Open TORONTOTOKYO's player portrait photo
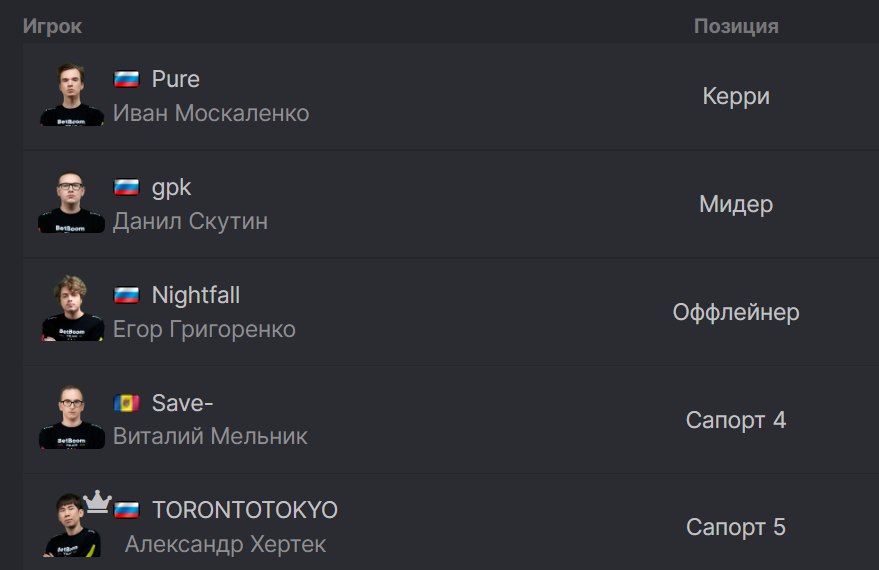The width and height of the screenshot is (879, 570). 72,526
